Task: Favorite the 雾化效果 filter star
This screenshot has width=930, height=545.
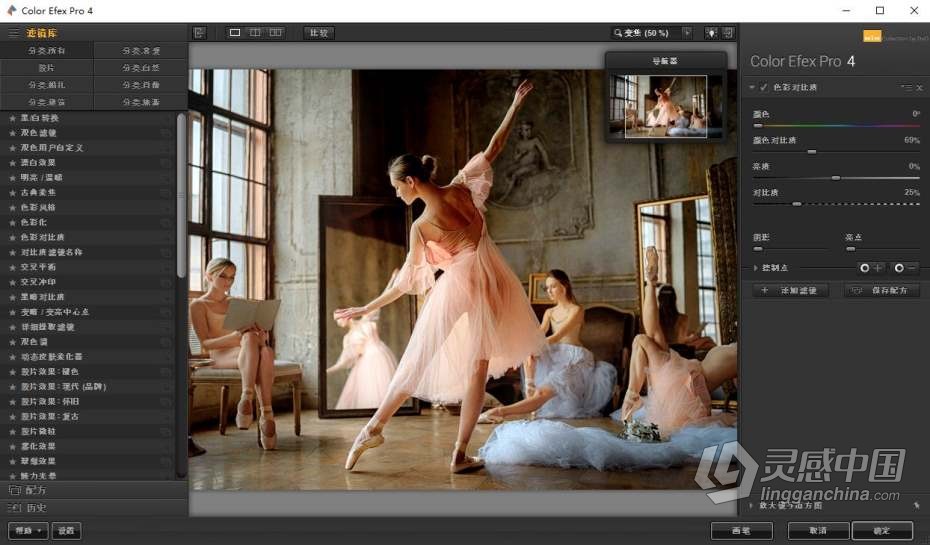Action: click(12, 447)
